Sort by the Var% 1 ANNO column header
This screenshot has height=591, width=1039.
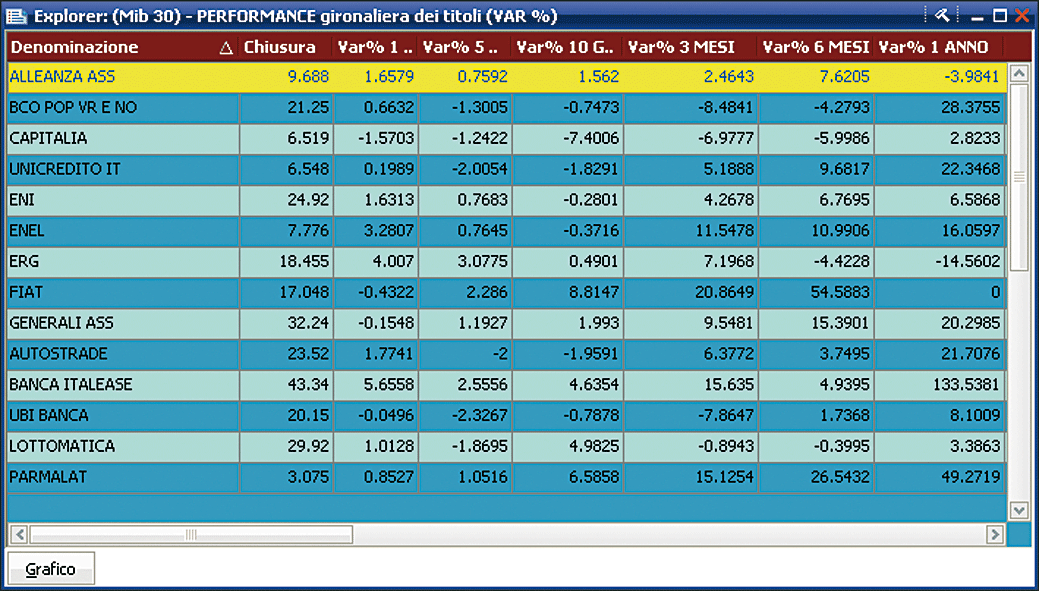click(940, 47)
